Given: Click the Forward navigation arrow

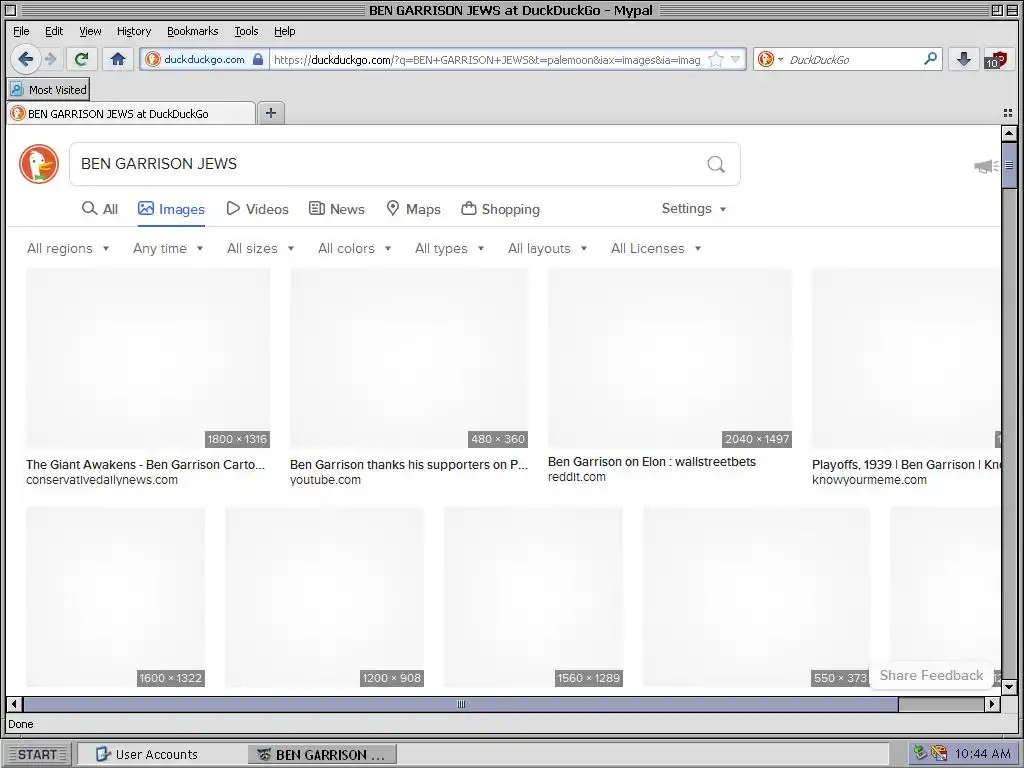Looking at the screenshot, I should click(50, 59).
